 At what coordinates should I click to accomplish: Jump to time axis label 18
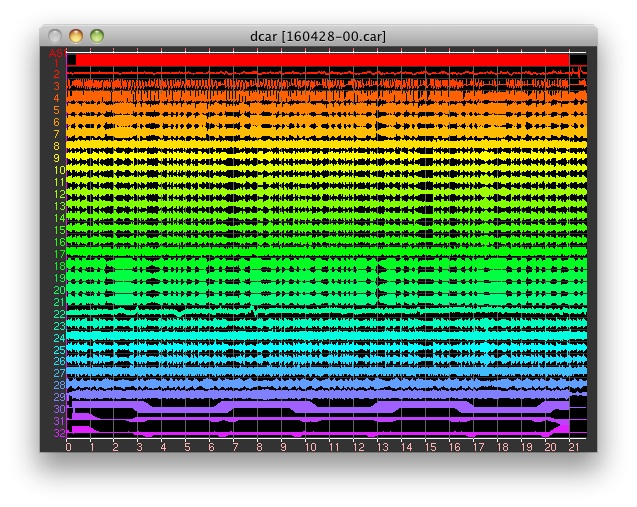(x=503, y=447)
